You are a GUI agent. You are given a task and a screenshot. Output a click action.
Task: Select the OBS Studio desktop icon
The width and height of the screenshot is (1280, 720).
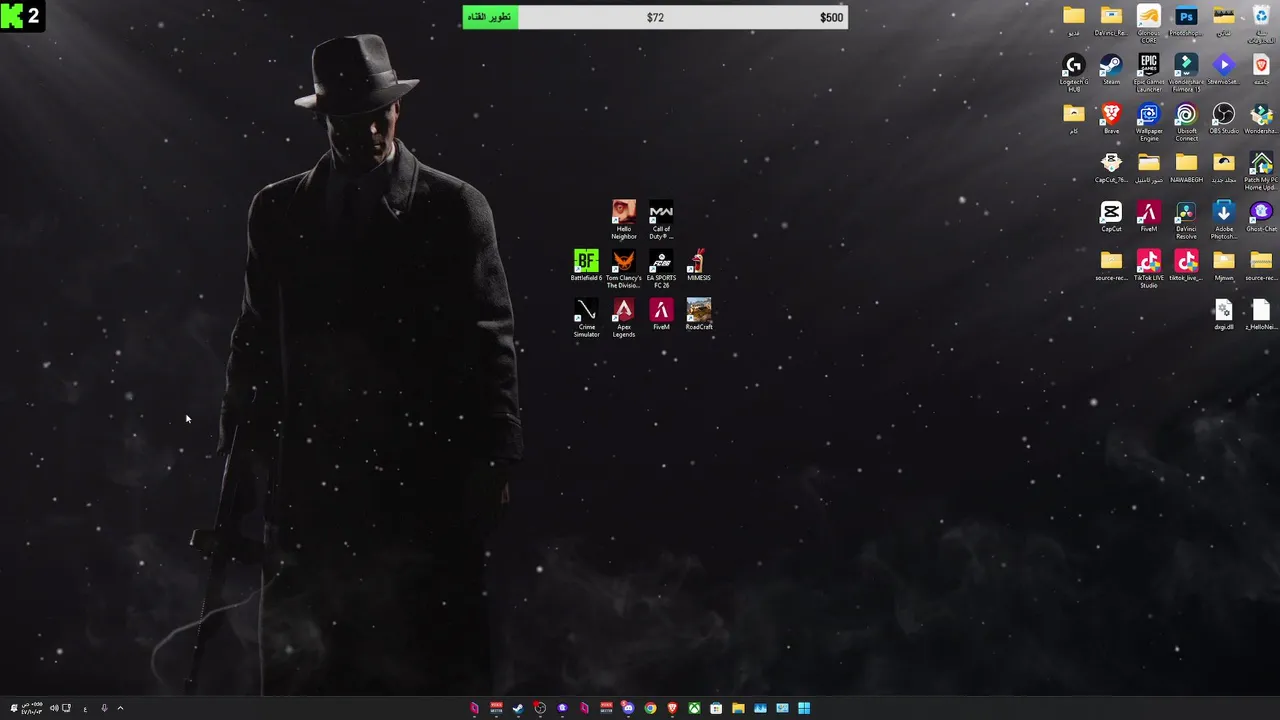pos(1224,119)
